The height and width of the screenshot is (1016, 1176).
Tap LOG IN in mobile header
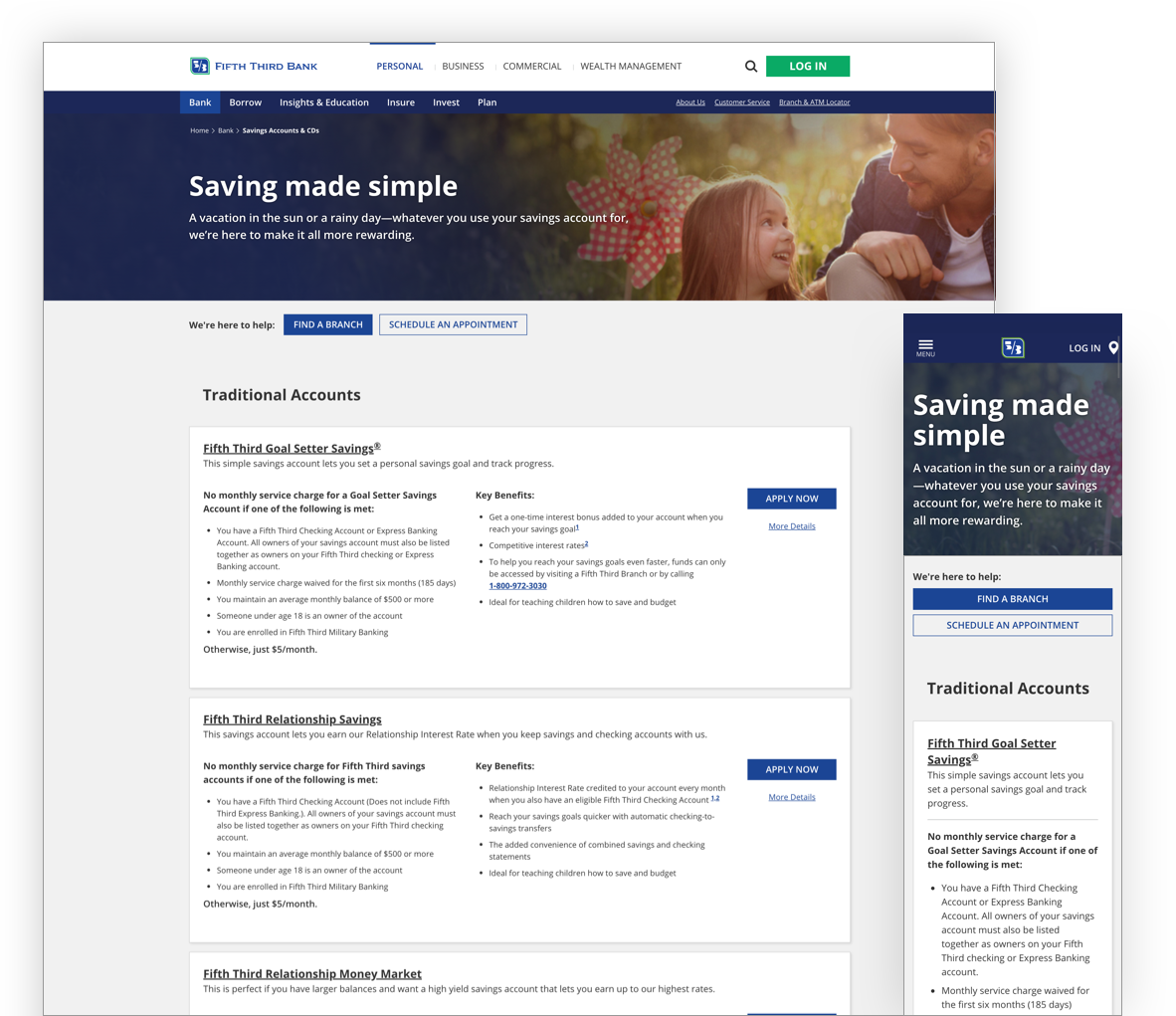(1083, 348)
